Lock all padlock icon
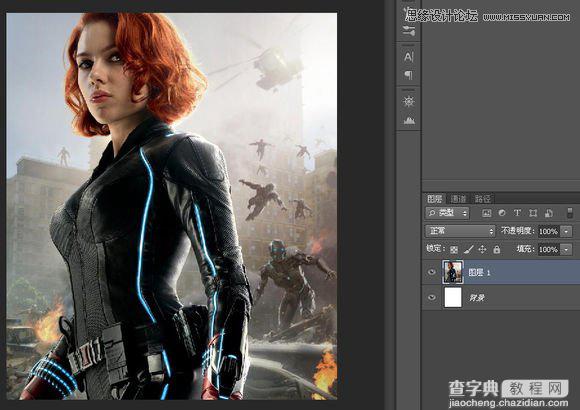580x410 pixels. click(496, 249)
